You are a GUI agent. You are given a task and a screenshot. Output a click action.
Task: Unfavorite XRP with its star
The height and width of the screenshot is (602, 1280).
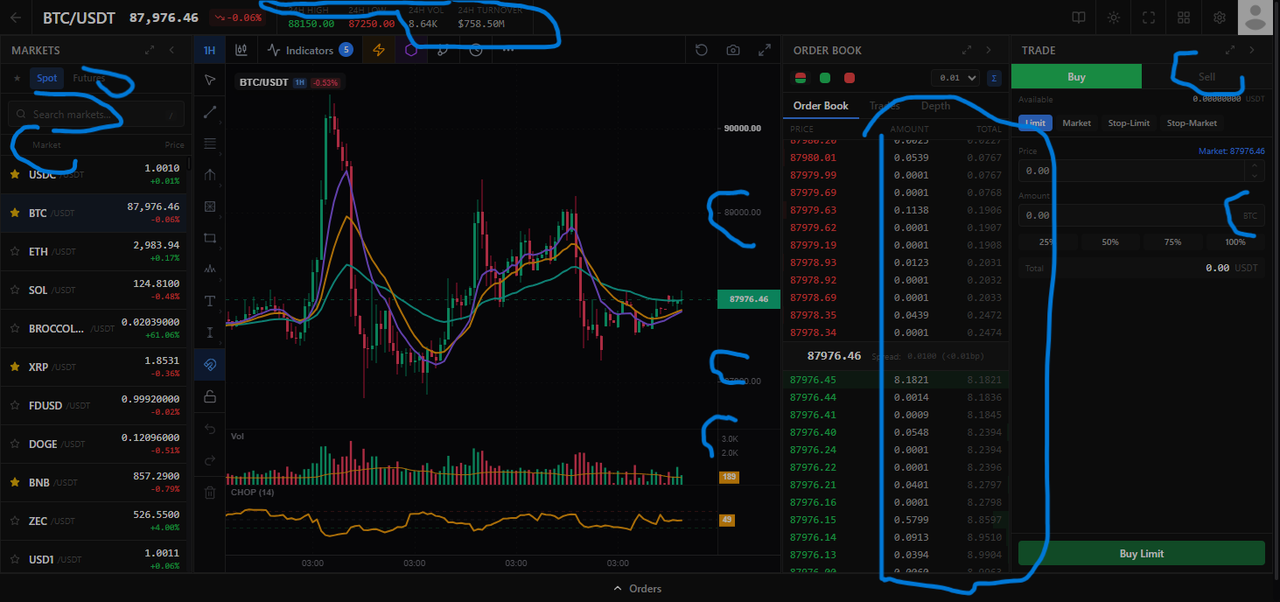click(x=15, y=367)
